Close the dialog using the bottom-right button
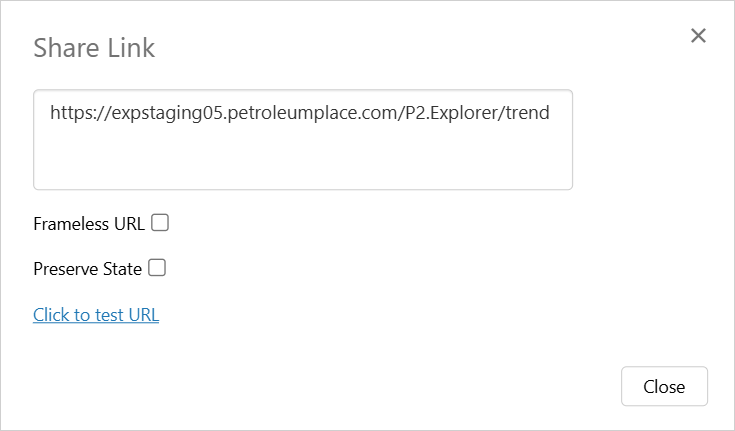Viewport: 735px width, 431px height. point(664,387)
